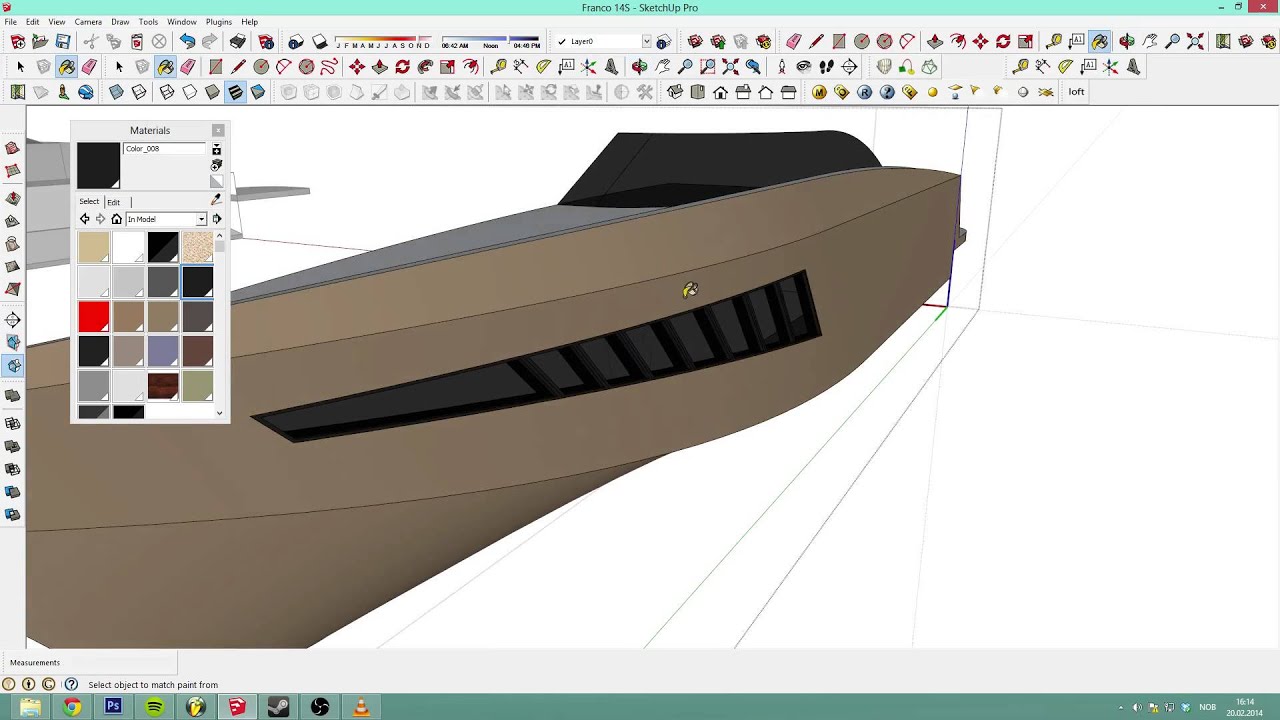Click the loft toolbar button

[1076, 92]
